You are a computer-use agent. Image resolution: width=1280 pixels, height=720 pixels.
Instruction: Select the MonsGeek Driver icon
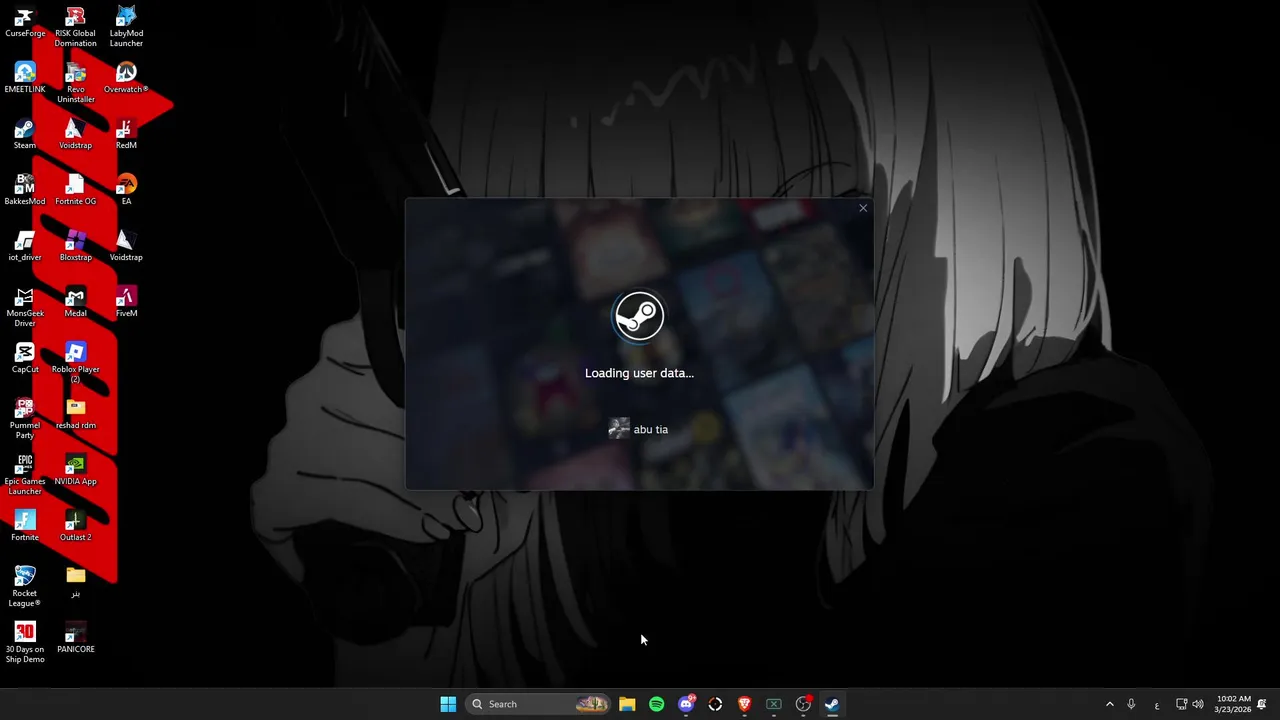(25, 307)
